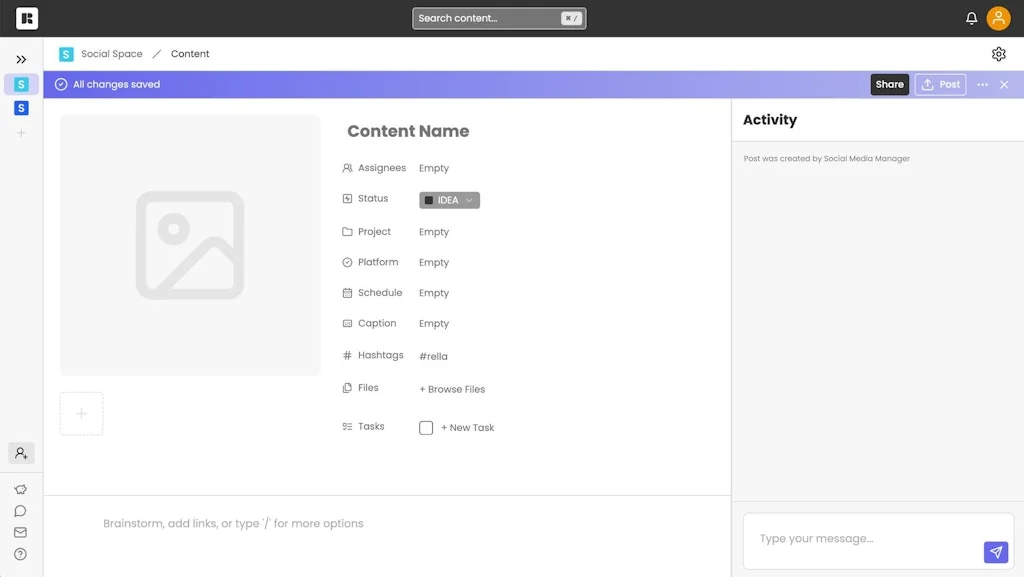Image resolution: width=1024 pixels, height=577 pixels.
Task: Expand the sidebar with double arrows
Action: 21,57
